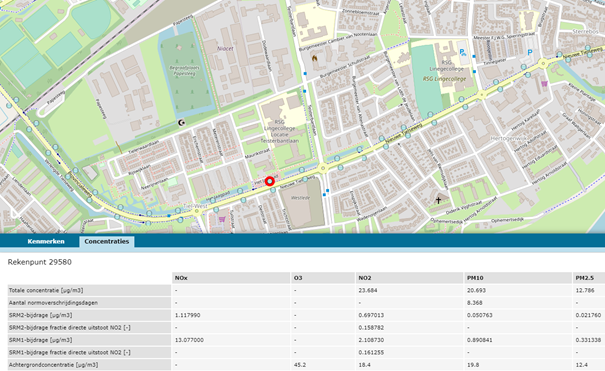Click the NO2 SRM1 value 2.108730
605x371 pixels.
tap(371, 340)
